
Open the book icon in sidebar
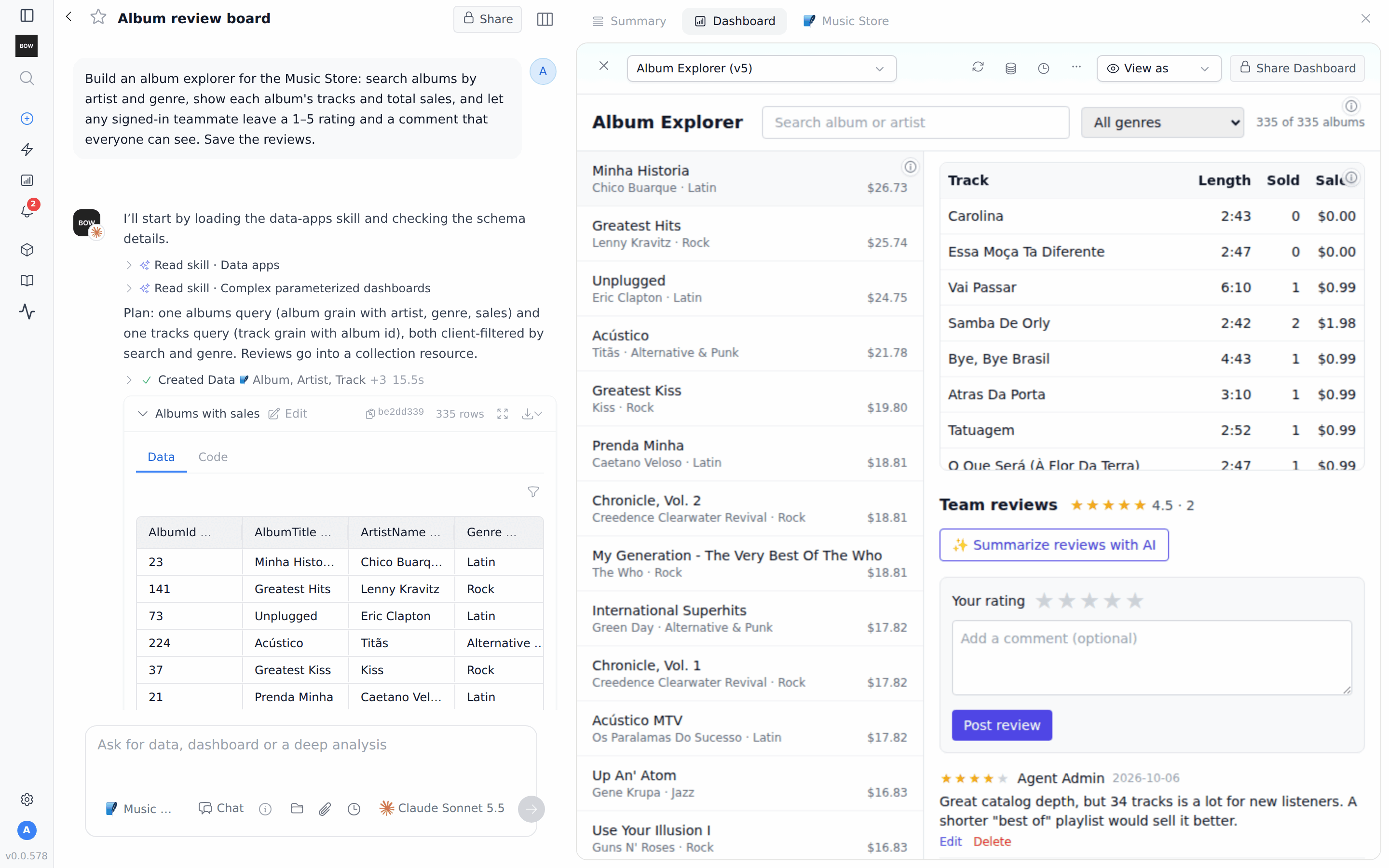(x=27, y=280)
